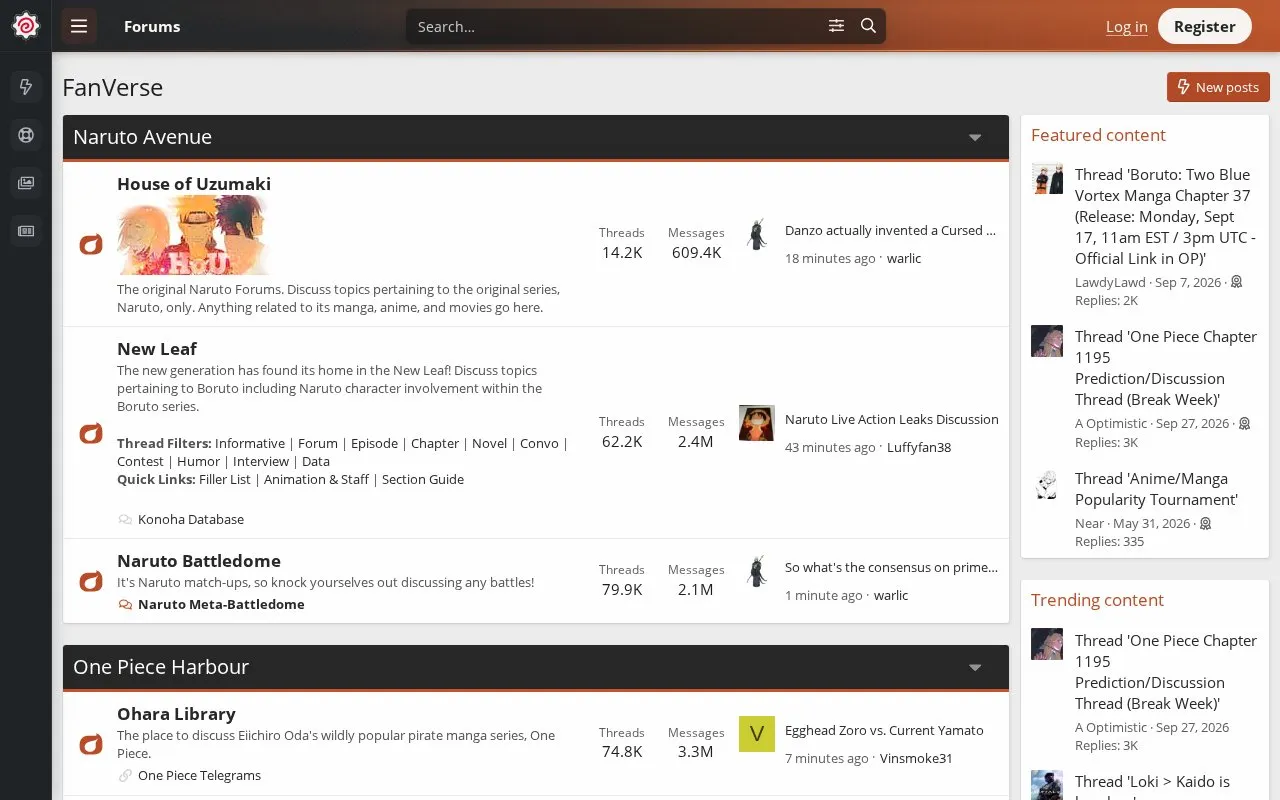Open the Naruto Battledome forum title

[x=199, y=561]
